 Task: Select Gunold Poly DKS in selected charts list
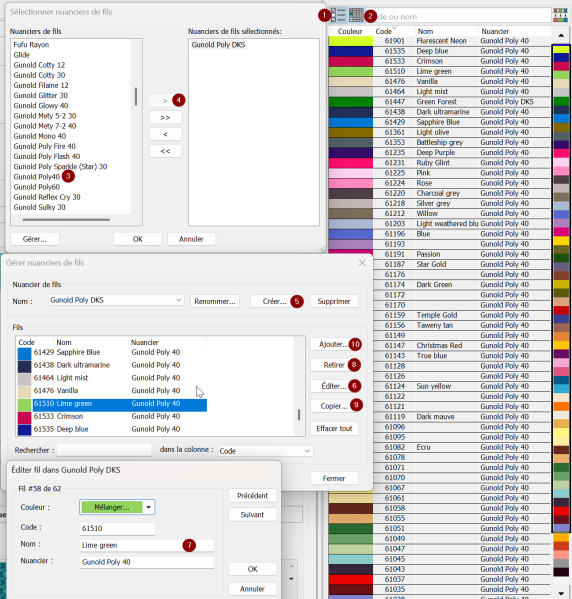click(218, 45)
